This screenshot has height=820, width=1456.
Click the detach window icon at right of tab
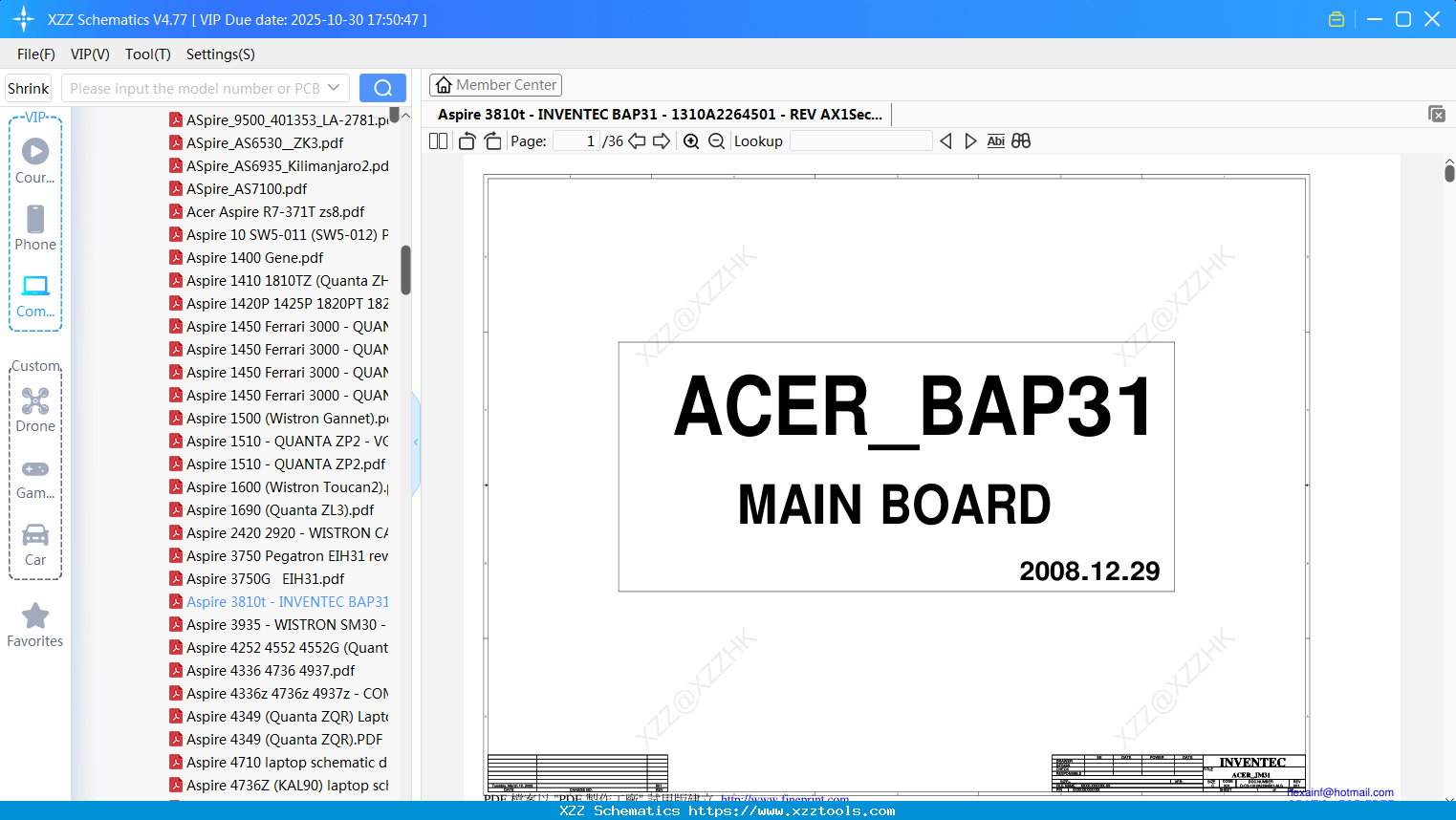[x=1437, y=114]
